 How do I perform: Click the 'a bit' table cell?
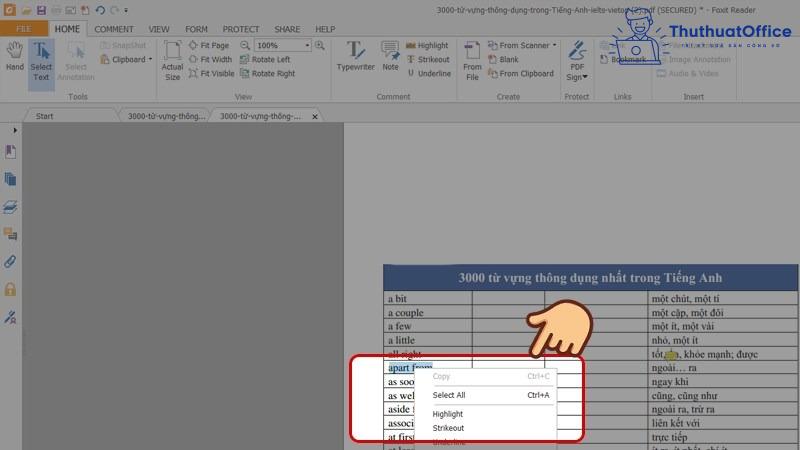point(428,298)
